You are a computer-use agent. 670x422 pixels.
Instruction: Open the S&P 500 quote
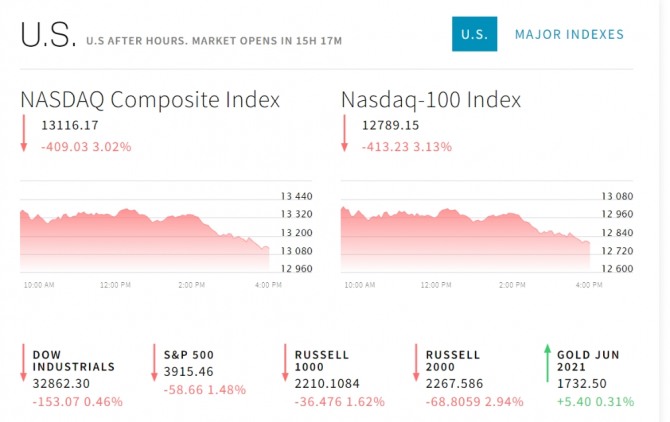pyautogui.click(x=188, y=355)
